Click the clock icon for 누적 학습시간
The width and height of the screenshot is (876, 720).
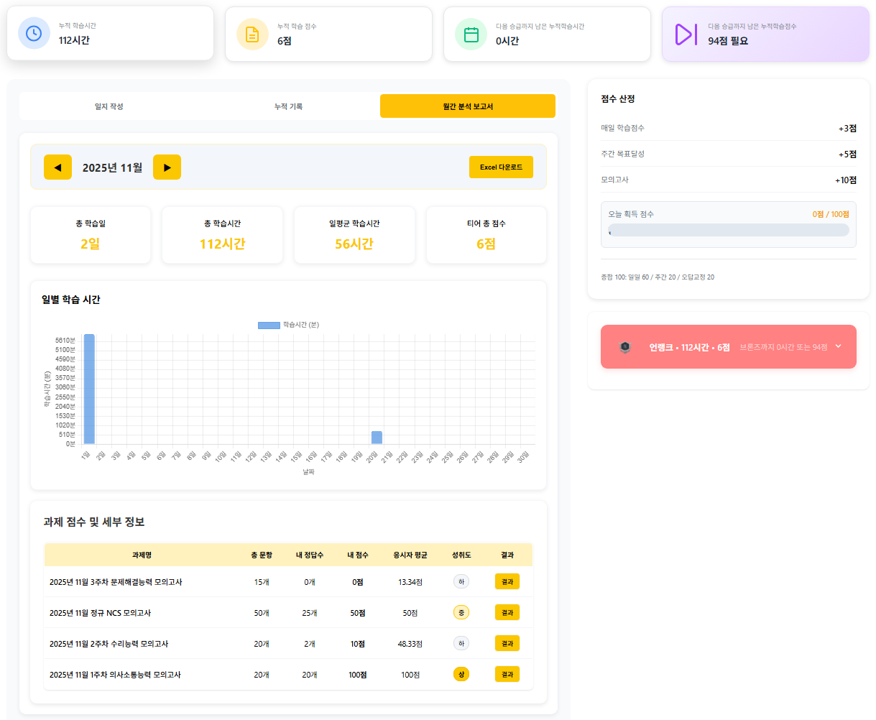point(34,33)
